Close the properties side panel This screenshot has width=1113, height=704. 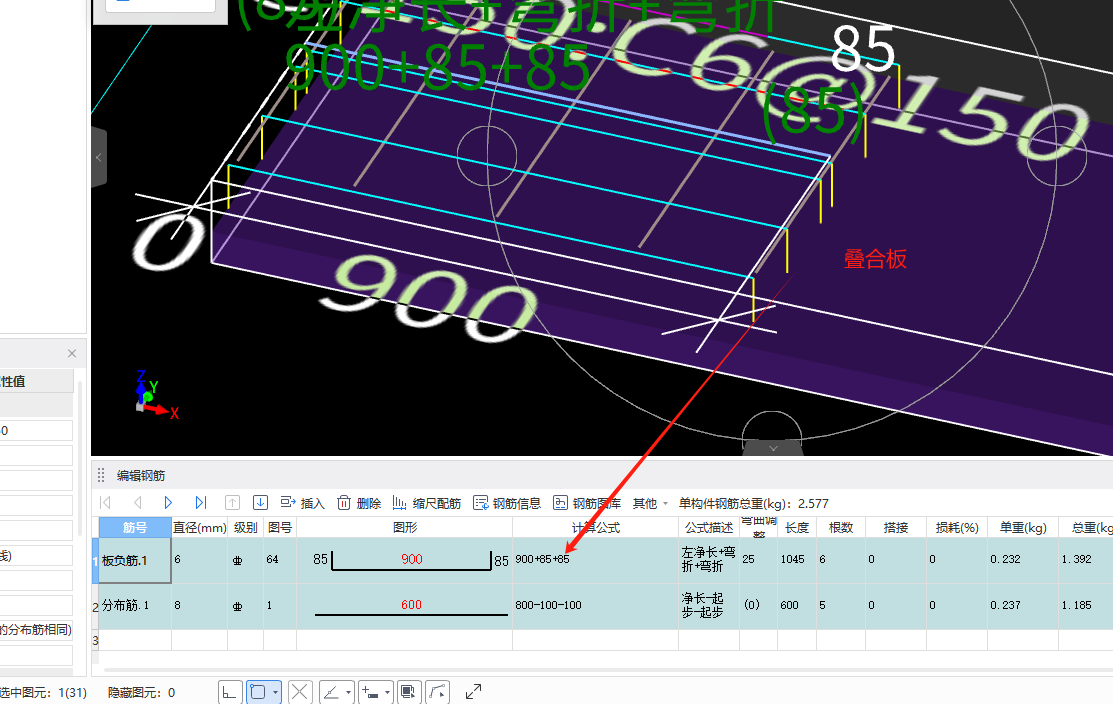click(72, 353)
